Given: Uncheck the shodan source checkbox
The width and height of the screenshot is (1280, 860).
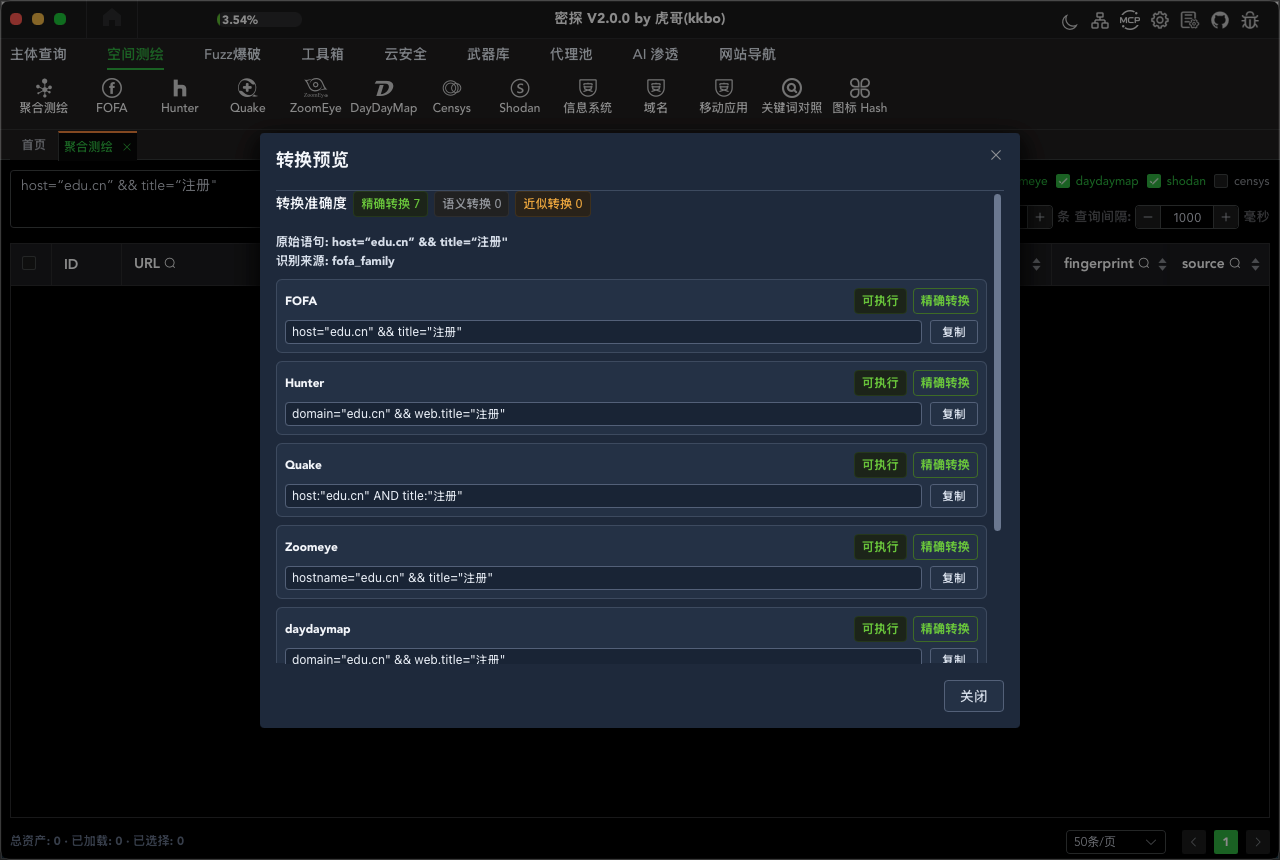Looking at the screenshot, I should point(1154,181).
